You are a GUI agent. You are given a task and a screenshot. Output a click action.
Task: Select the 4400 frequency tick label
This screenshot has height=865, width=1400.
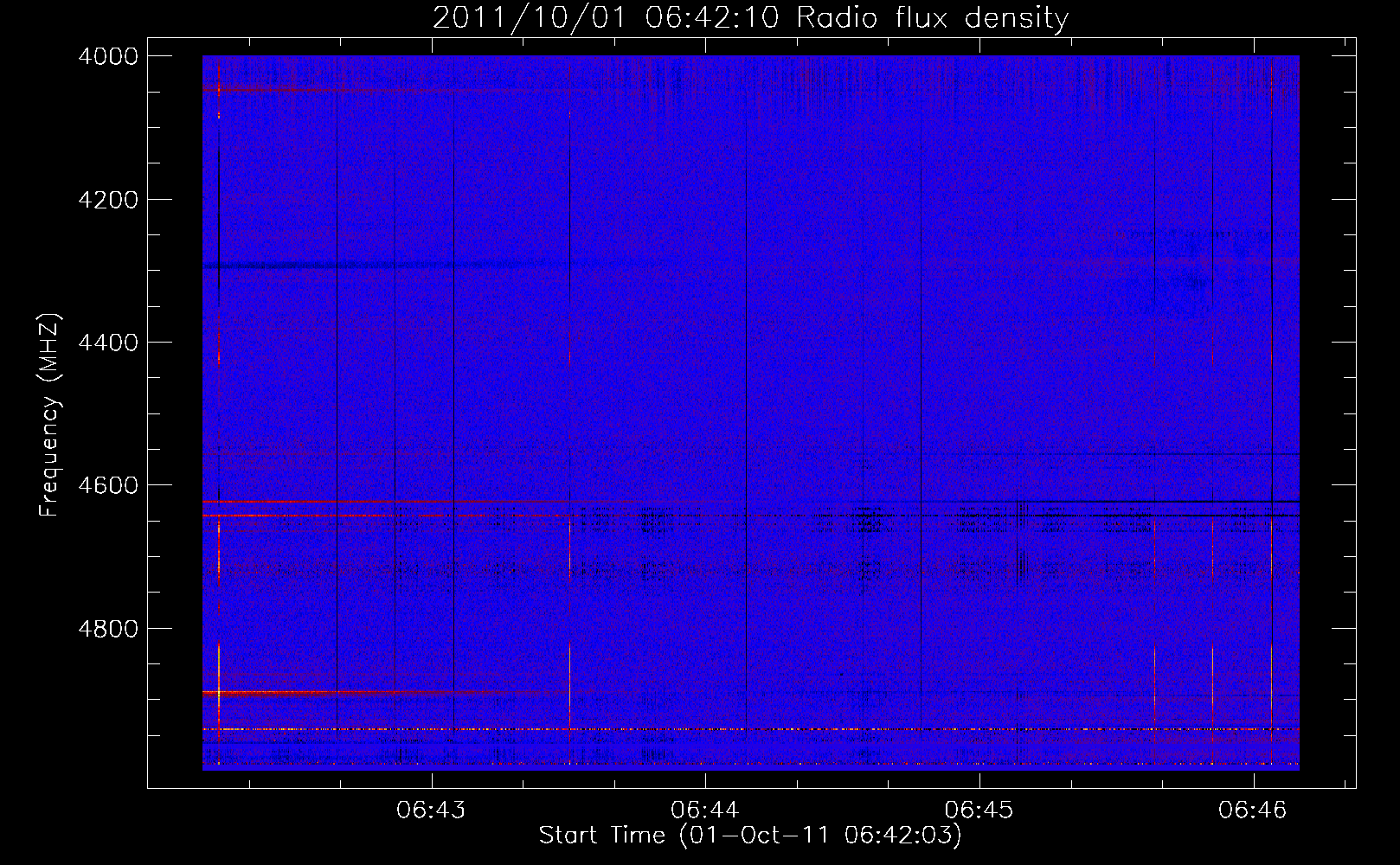(108, 343)
